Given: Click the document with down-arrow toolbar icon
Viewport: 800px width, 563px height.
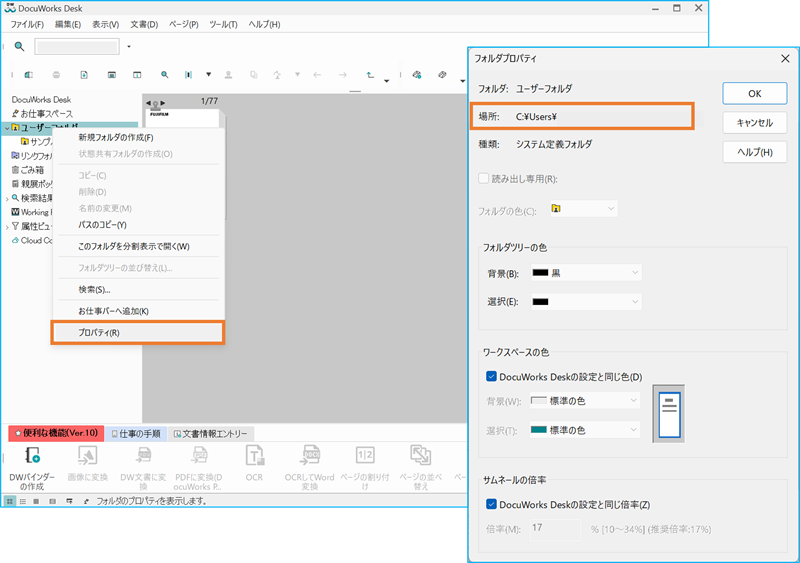Looking at the screenshot, I should click(84, 75).
